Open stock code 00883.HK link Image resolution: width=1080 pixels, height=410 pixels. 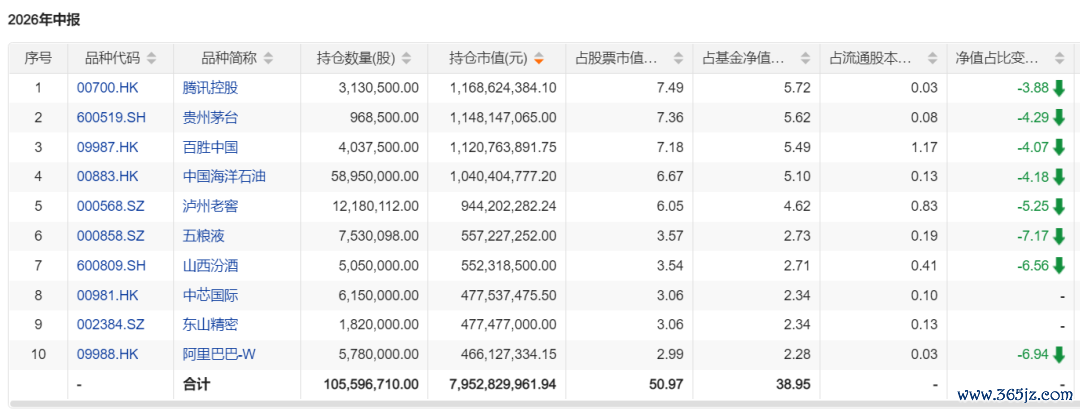point(107,176)
